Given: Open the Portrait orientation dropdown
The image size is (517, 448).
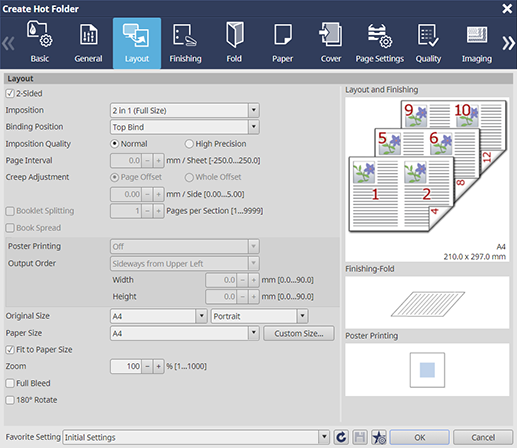Looking at the screenshot, I should [302, 316].
